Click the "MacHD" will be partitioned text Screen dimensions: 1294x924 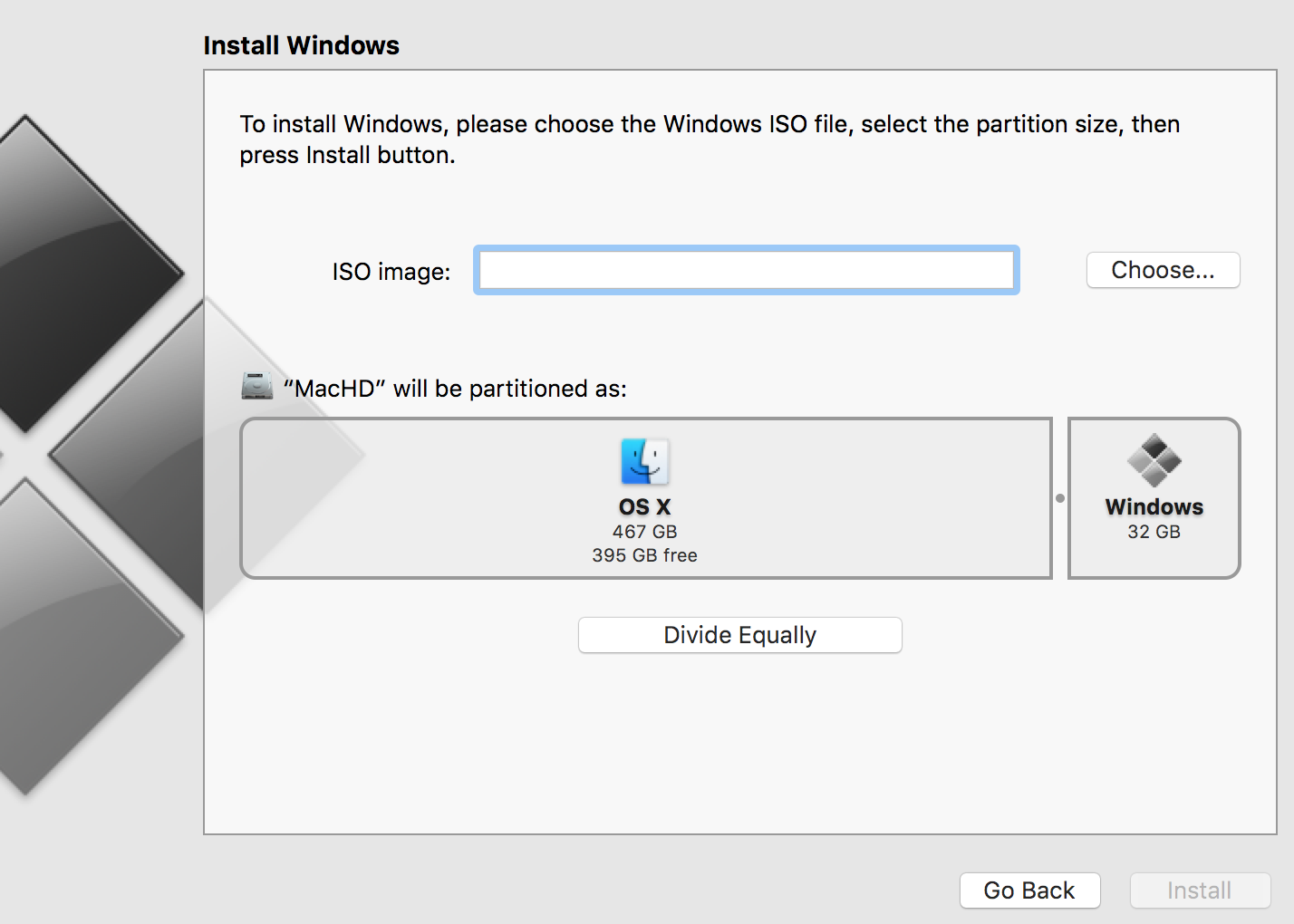pyautogui.click(x=455, y=389)
